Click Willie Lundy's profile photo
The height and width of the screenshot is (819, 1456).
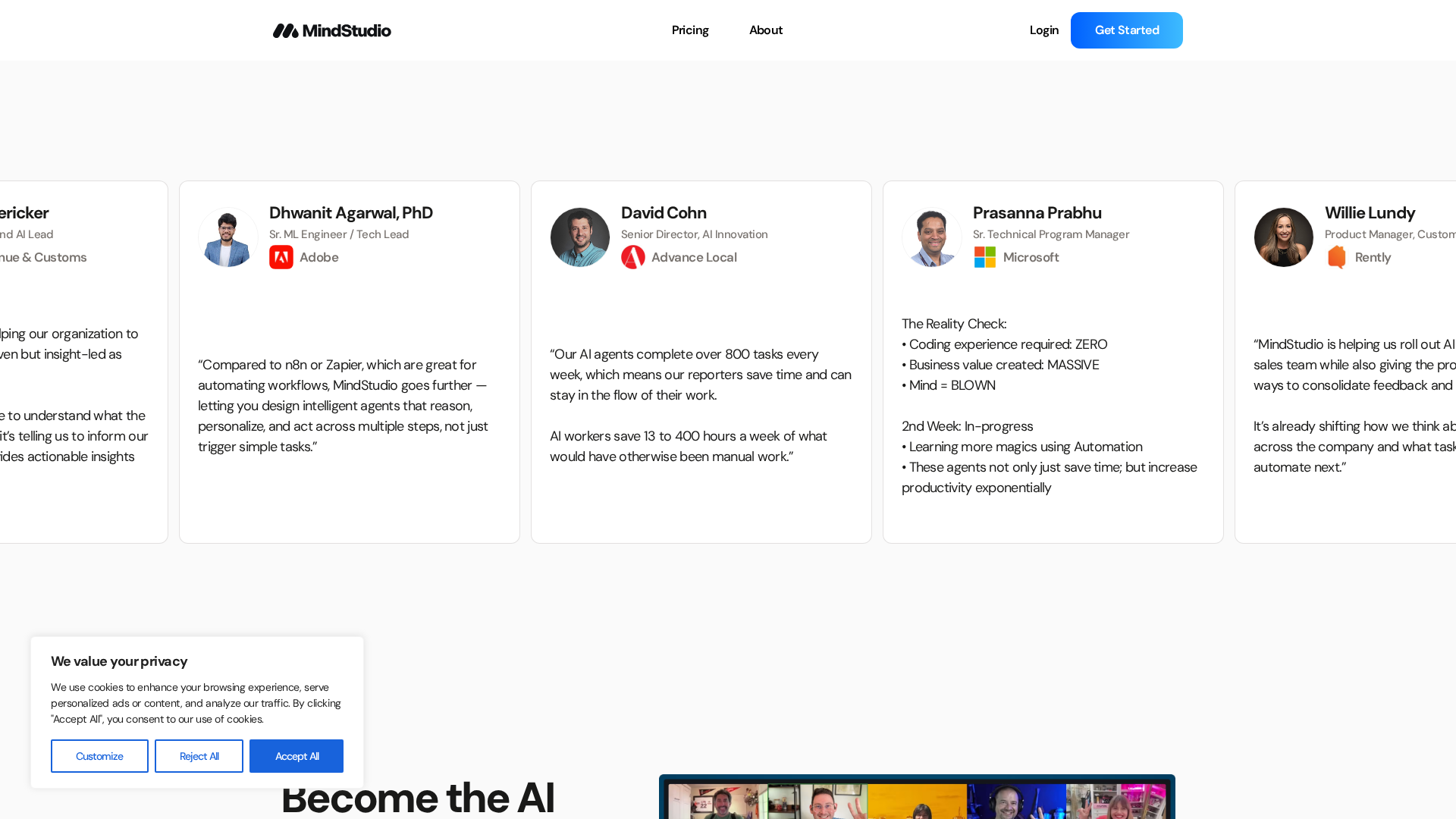1284,237
